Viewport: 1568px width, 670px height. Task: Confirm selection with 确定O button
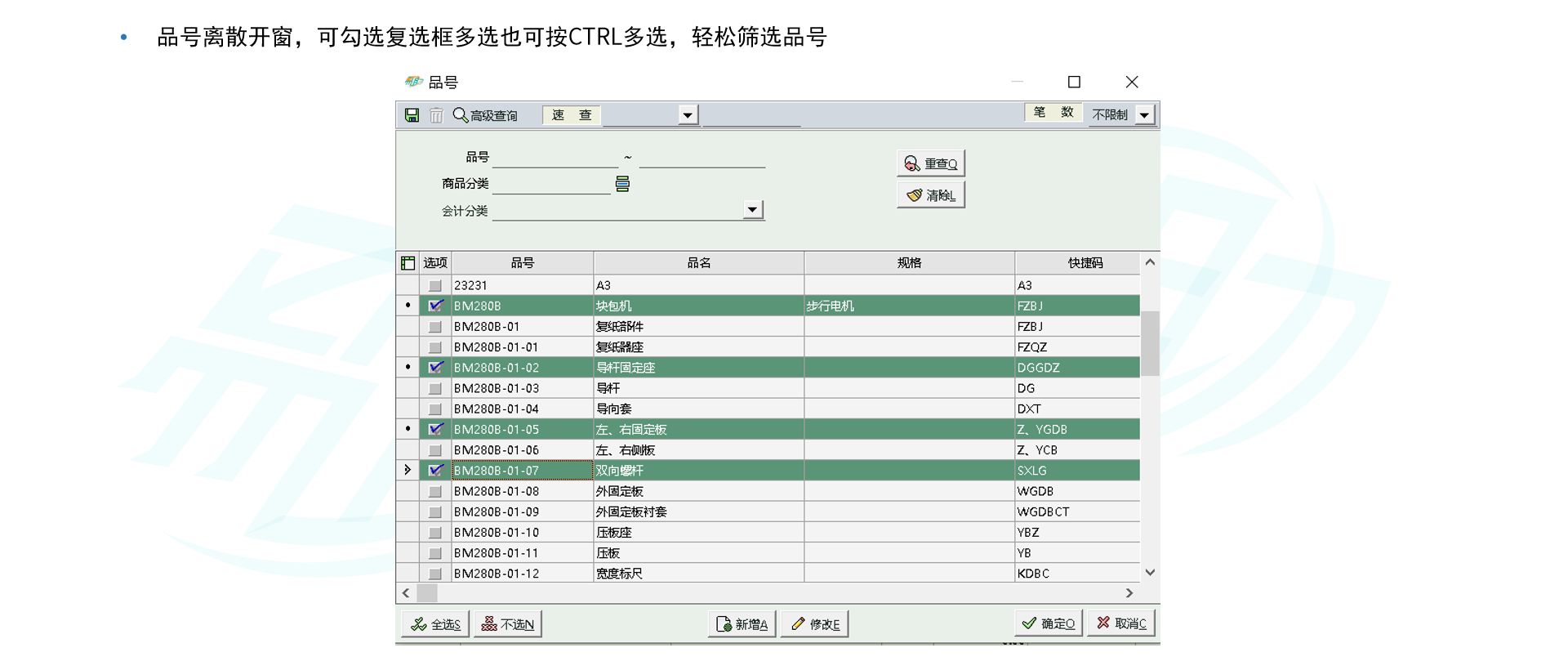click(1049, 623)
